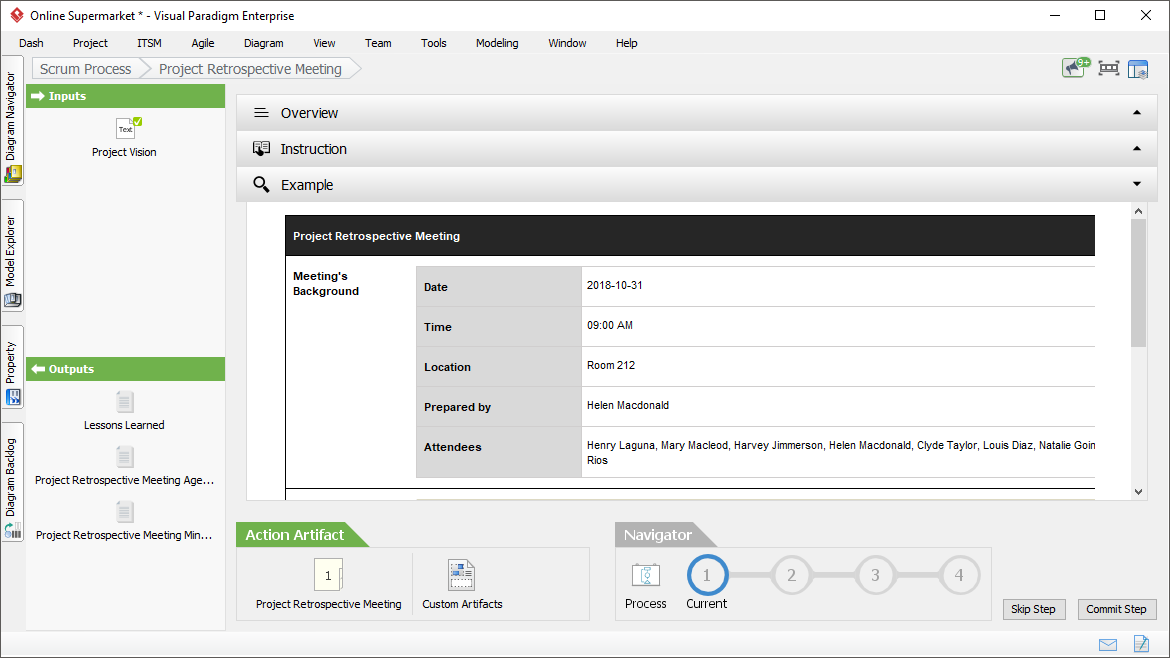This screenshot has width=1170, height=658.
Task: Open Project Retrospective Meeting Agenda output icon
Action: click(125, 457)
